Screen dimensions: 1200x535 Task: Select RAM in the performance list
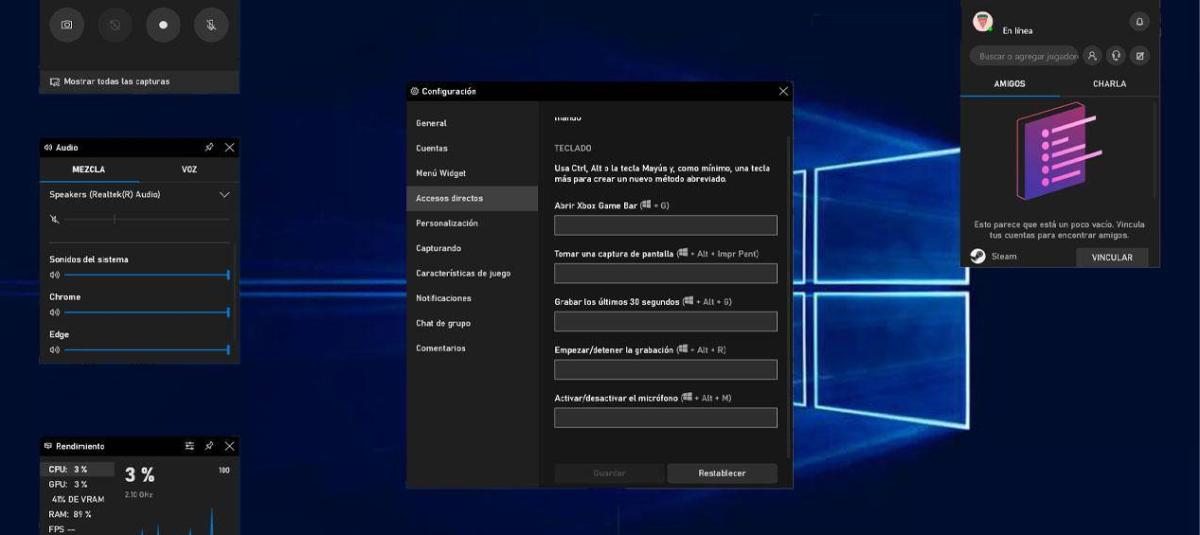click(x=70, y=514)
